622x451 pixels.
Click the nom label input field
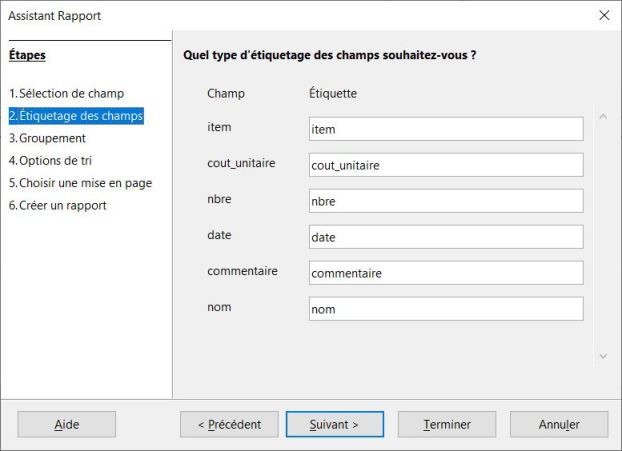coord(445,309)
